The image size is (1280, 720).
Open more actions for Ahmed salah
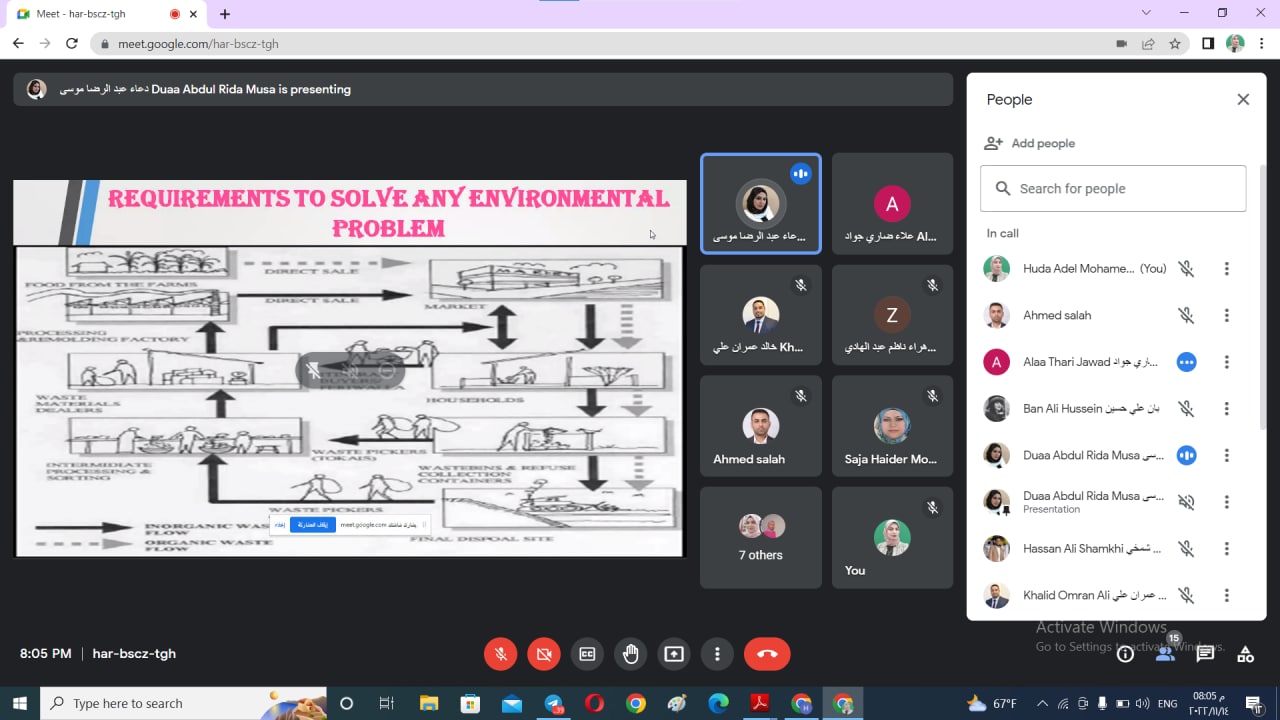(1226, 315)
